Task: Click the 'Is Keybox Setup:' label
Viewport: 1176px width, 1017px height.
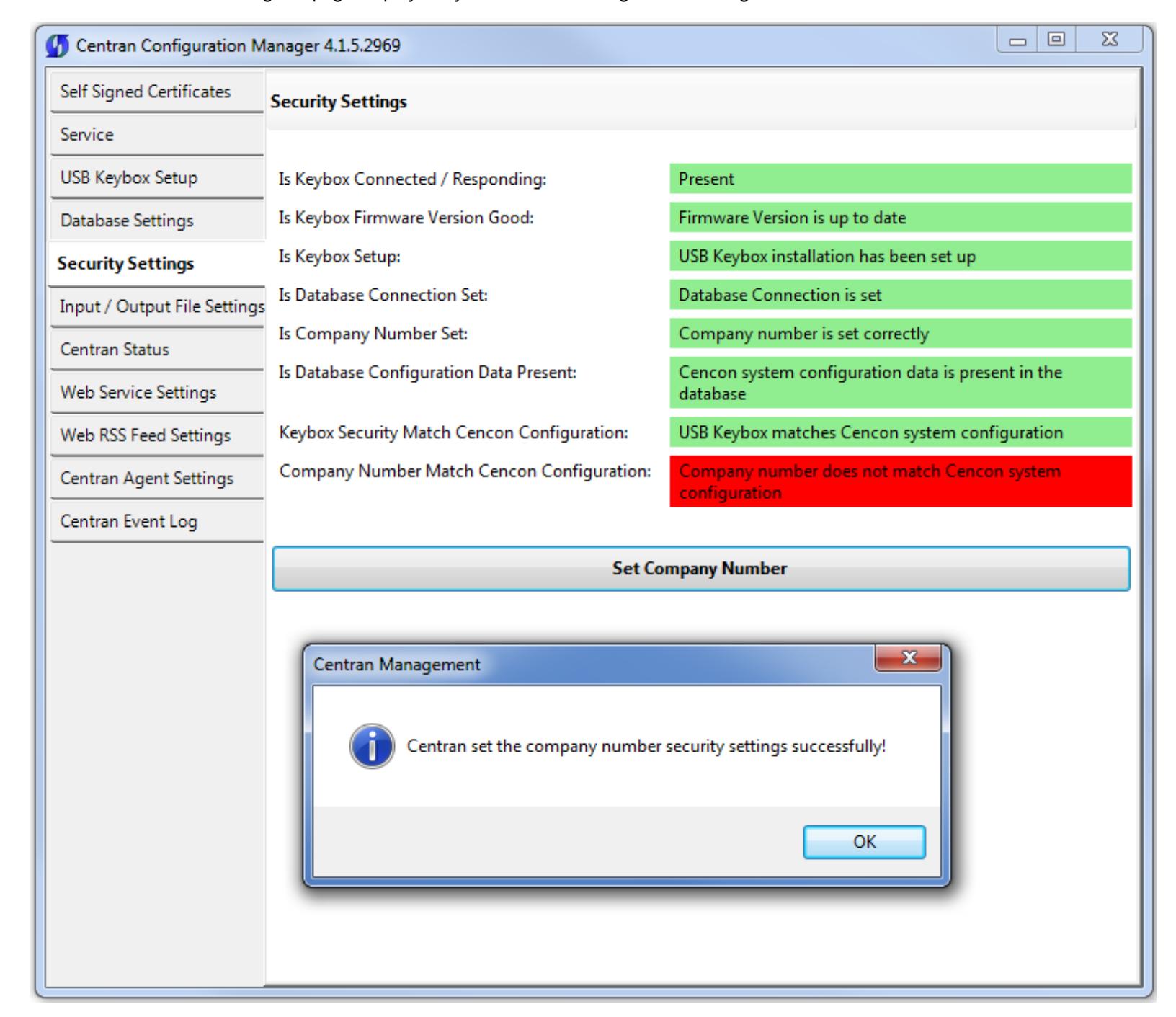Action: 340,257
